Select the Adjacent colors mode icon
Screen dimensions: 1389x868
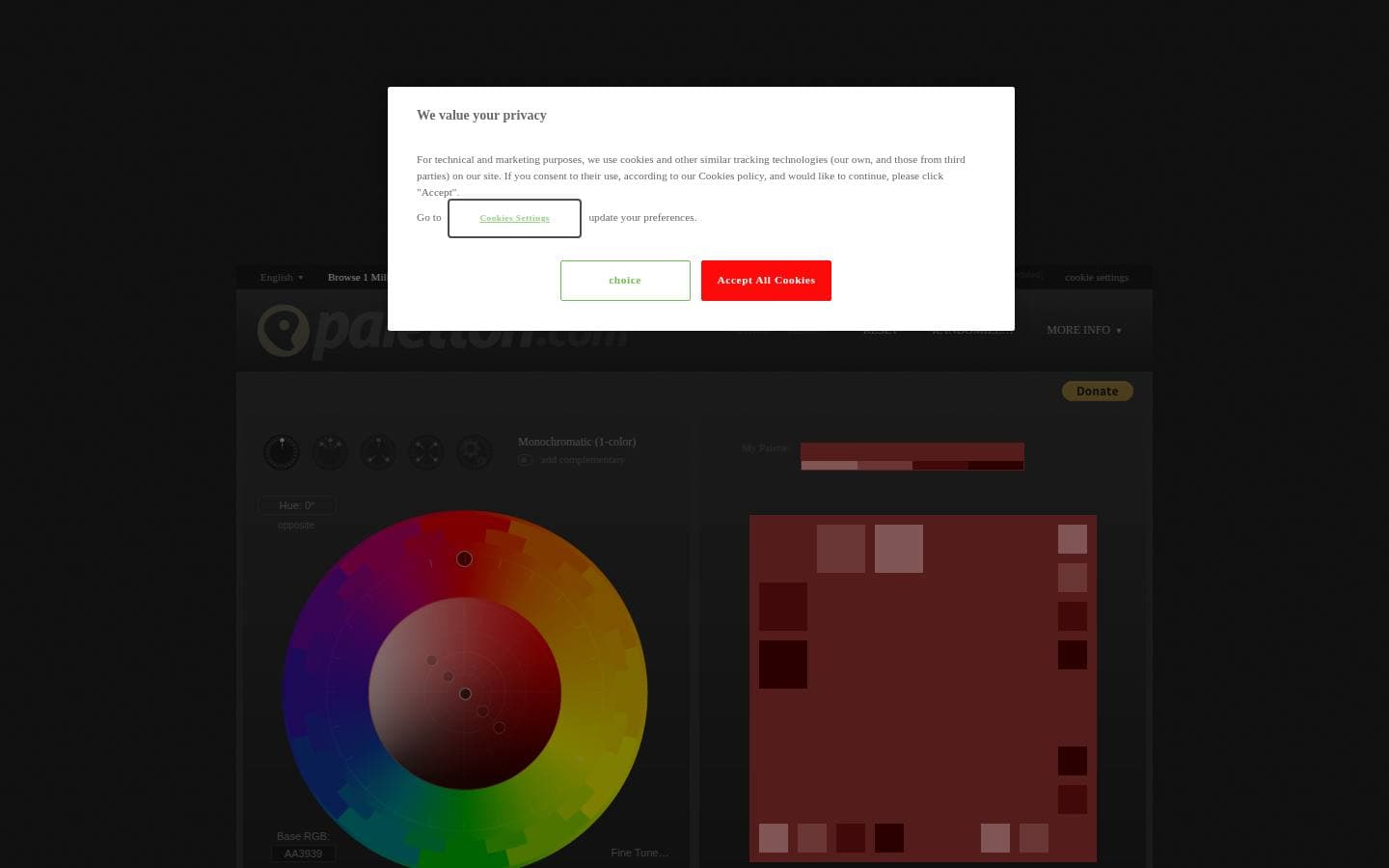330,451
